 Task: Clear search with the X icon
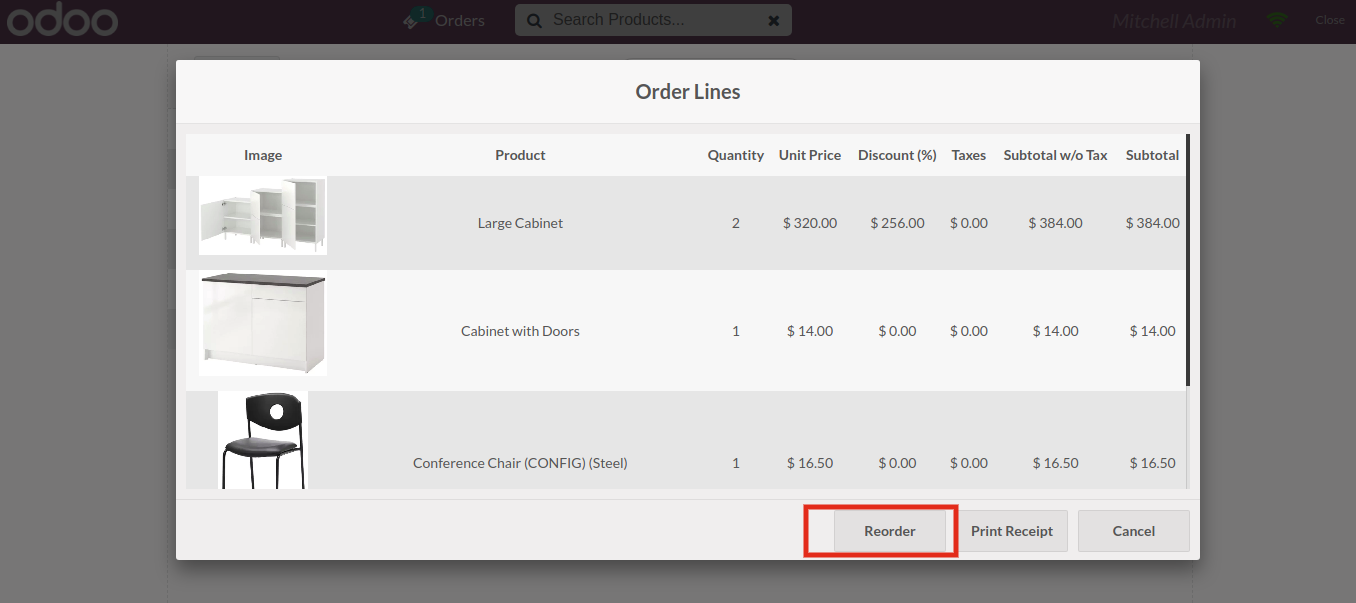(x=773, y=20)
